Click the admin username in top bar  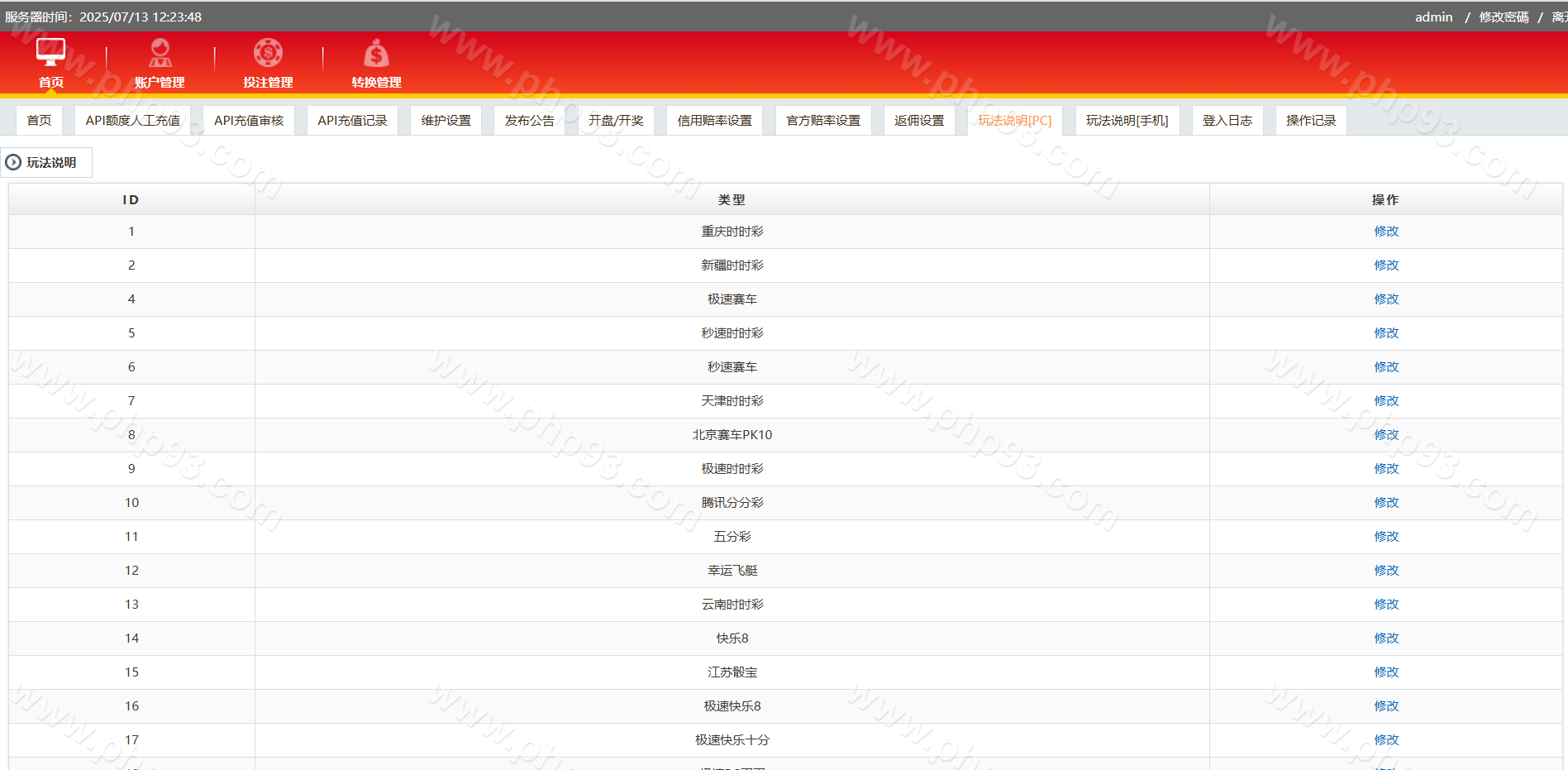pyautogui.click(x=1433, y=17)
